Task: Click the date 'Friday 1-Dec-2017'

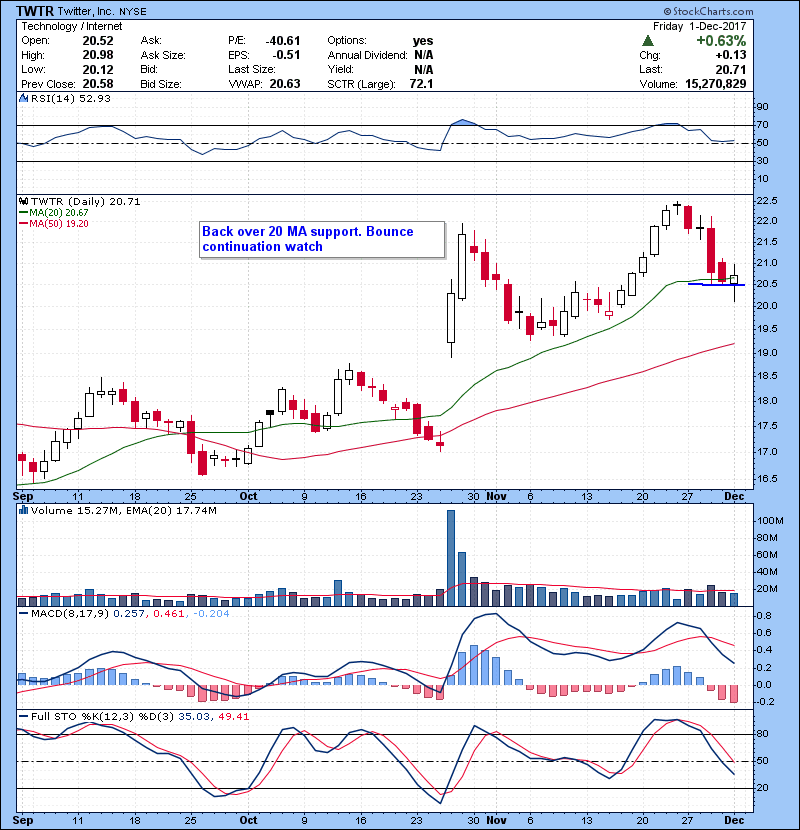Action: (x=699, y=26)
